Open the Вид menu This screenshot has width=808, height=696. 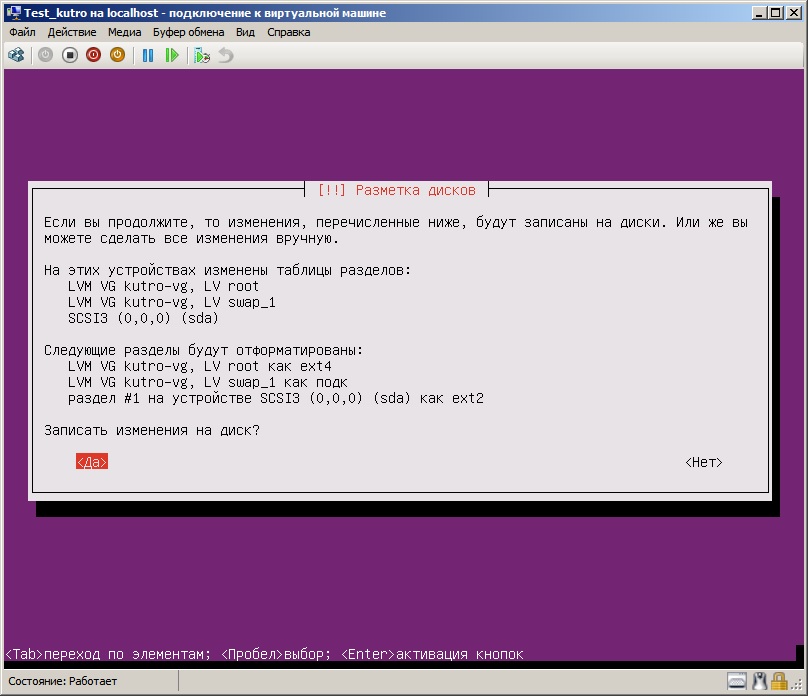click(x=245, y=32)
